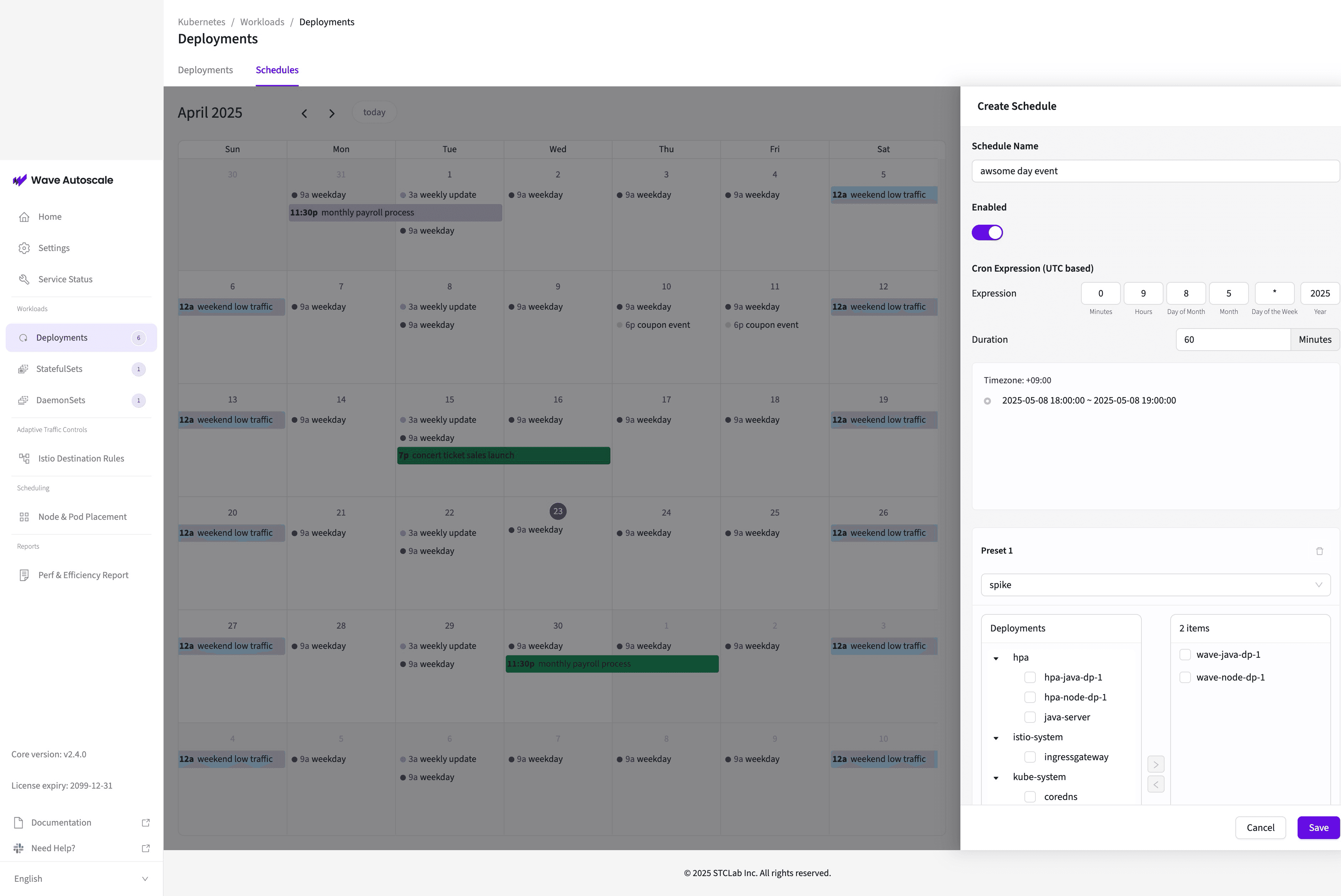
Task: Open Settings via its gear icon
Action: click(24, 248)
